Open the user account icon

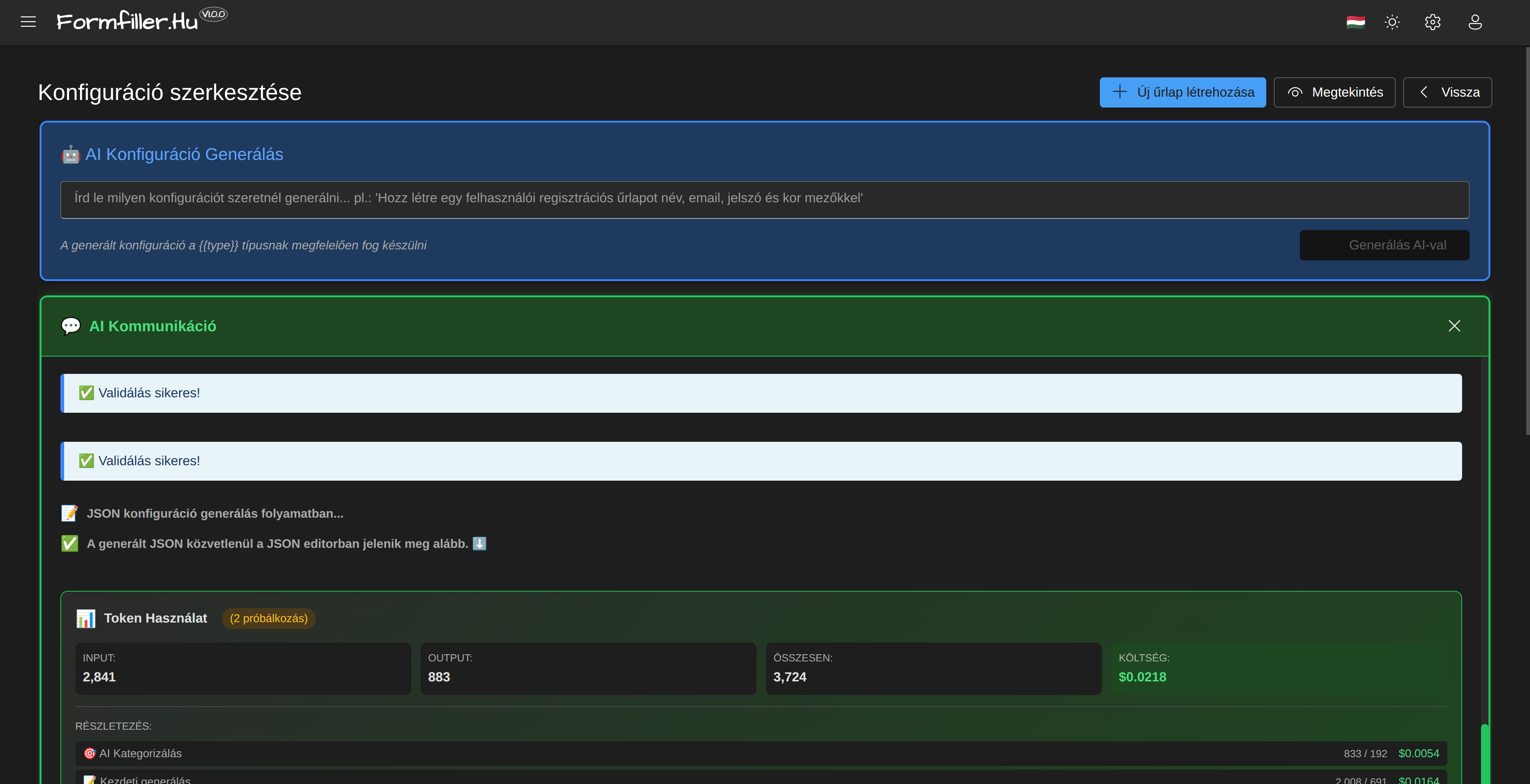tap(1475, 22)
